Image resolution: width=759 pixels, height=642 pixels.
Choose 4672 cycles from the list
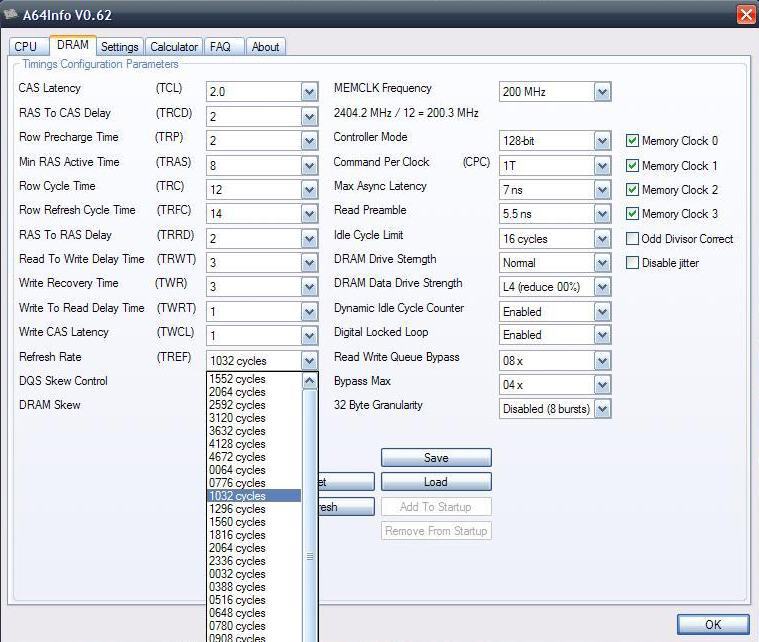point(254,457)
